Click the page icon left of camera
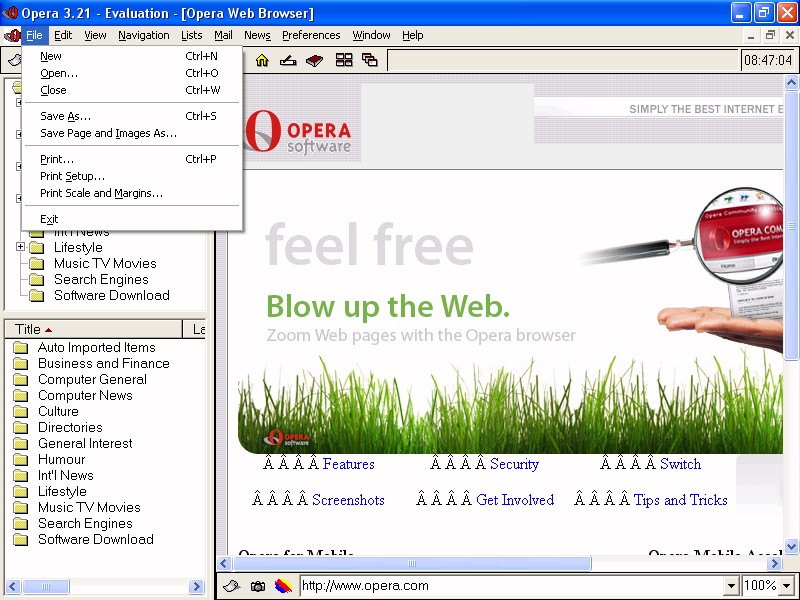 tap(232, 586)
